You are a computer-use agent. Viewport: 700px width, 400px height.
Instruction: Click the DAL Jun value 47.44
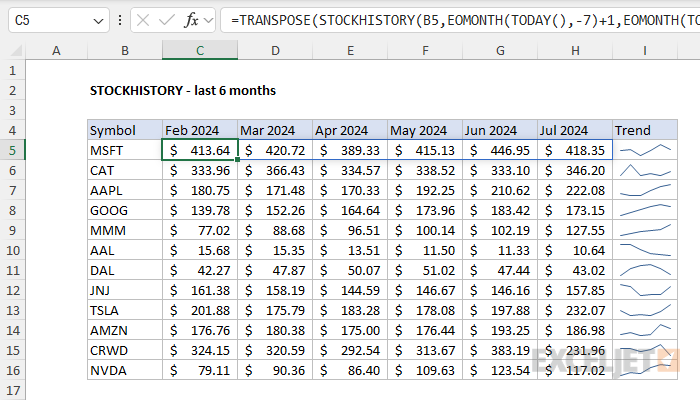(x=500, y=270)
